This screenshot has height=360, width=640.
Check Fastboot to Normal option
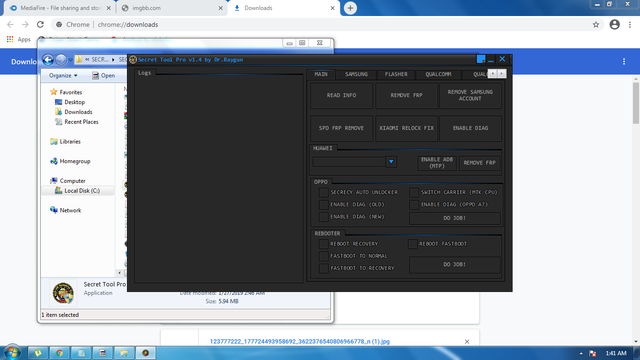[324, 256]
